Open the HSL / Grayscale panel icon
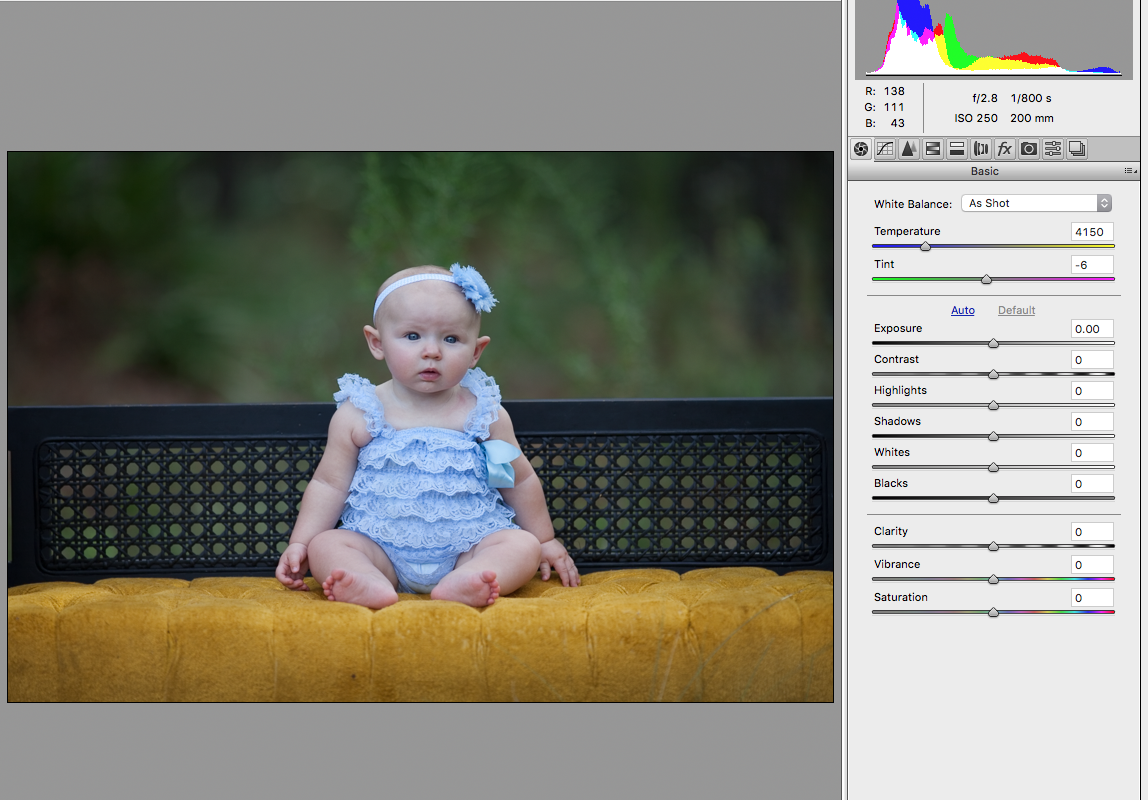The image size is (1148, 800). click(933, 149)
